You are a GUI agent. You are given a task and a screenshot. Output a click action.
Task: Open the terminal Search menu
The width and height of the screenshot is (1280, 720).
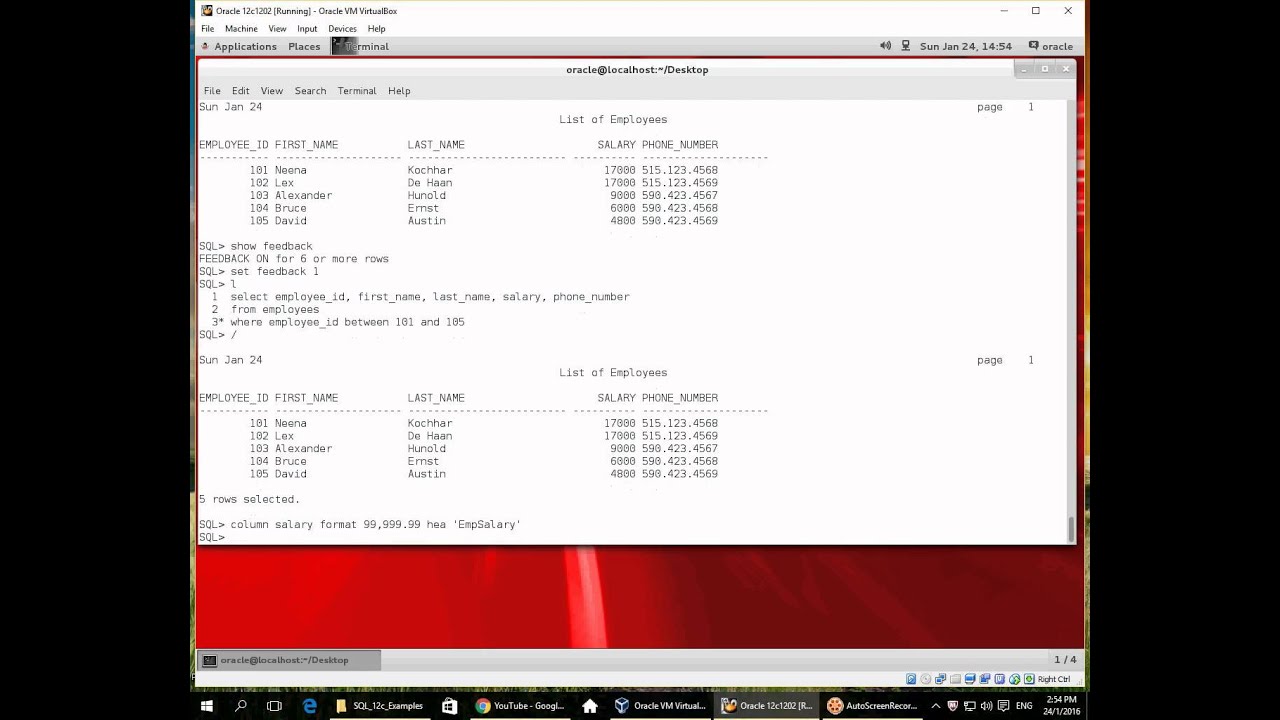coord(310,91)
